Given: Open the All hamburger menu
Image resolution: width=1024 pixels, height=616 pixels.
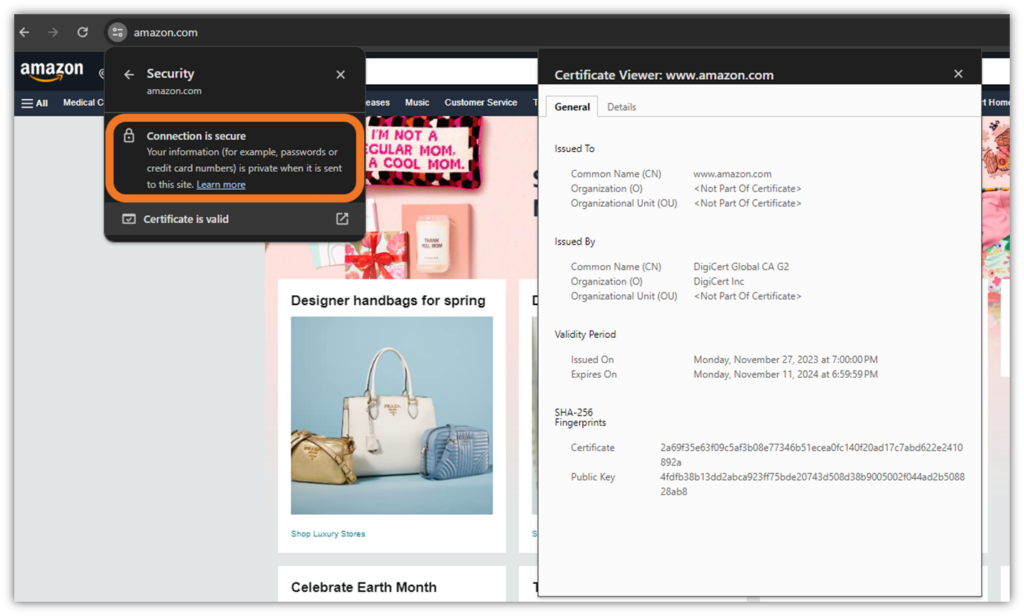Looking at the screenshot, I should point(35,103).
